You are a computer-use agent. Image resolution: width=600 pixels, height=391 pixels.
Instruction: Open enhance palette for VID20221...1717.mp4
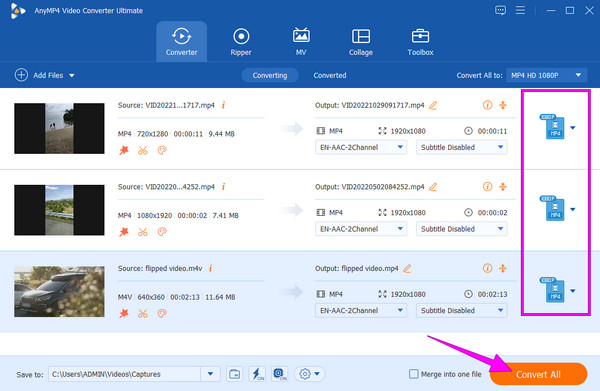[162, 150]
